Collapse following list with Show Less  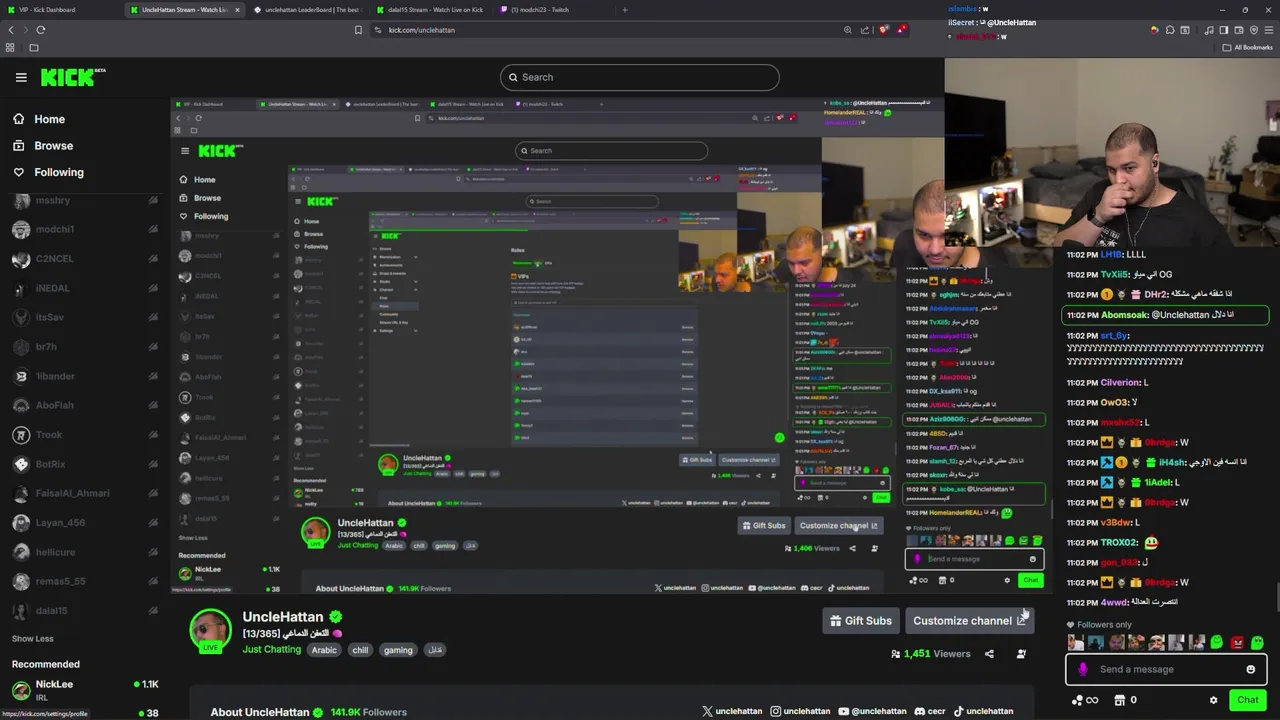click(x=33, y=639)
